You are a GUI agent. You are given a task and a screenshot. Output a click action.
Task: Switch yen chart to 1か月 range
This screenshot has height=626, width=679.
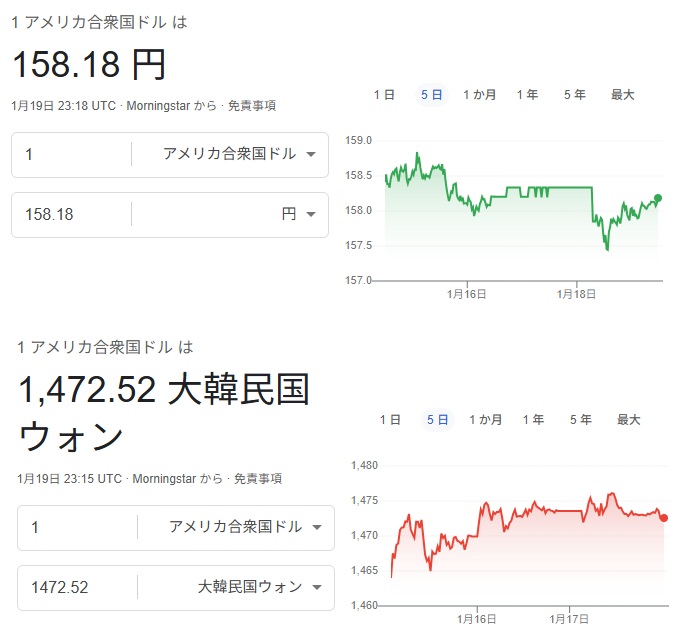tap(479, 95)
